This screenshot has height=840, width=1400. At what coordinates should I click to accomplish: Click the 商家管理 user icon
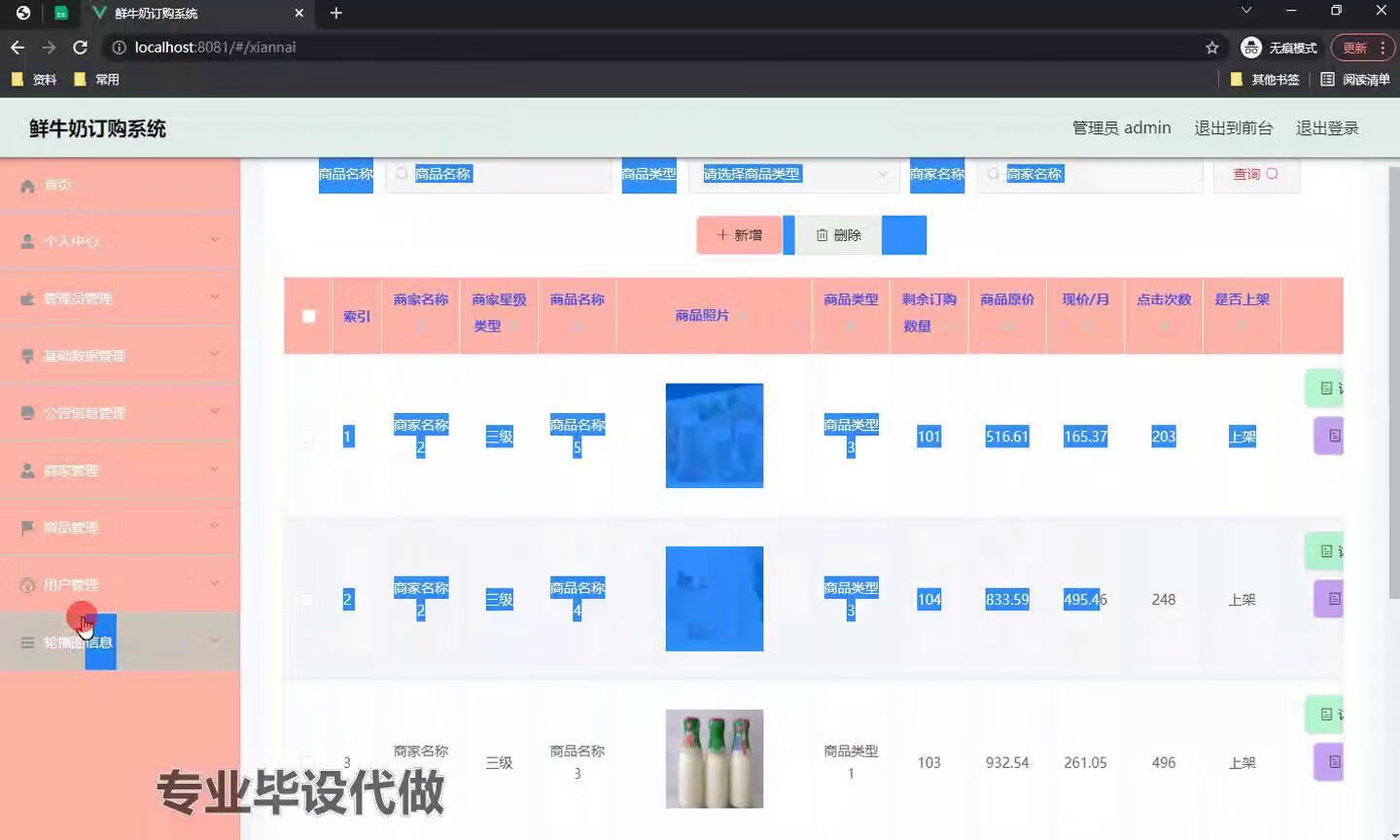pos(27,471)
